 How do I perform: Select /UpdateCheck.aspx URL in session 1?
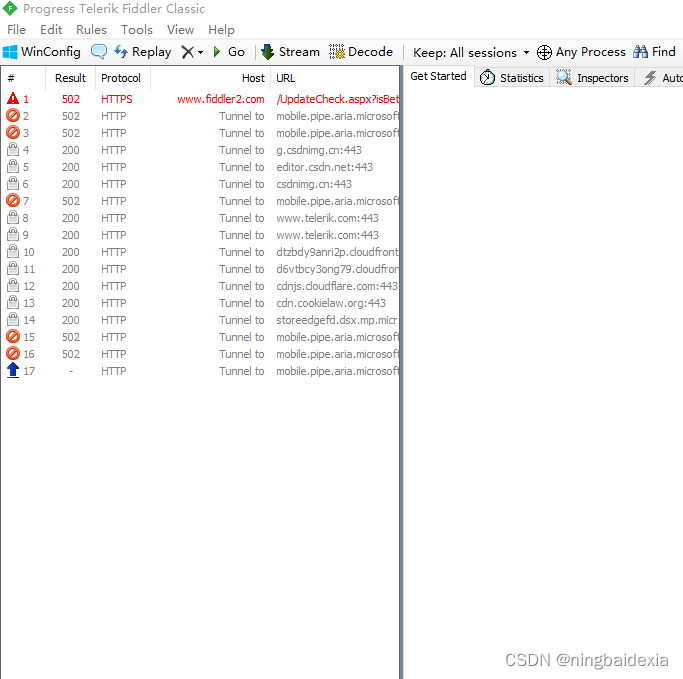point(338,99)
